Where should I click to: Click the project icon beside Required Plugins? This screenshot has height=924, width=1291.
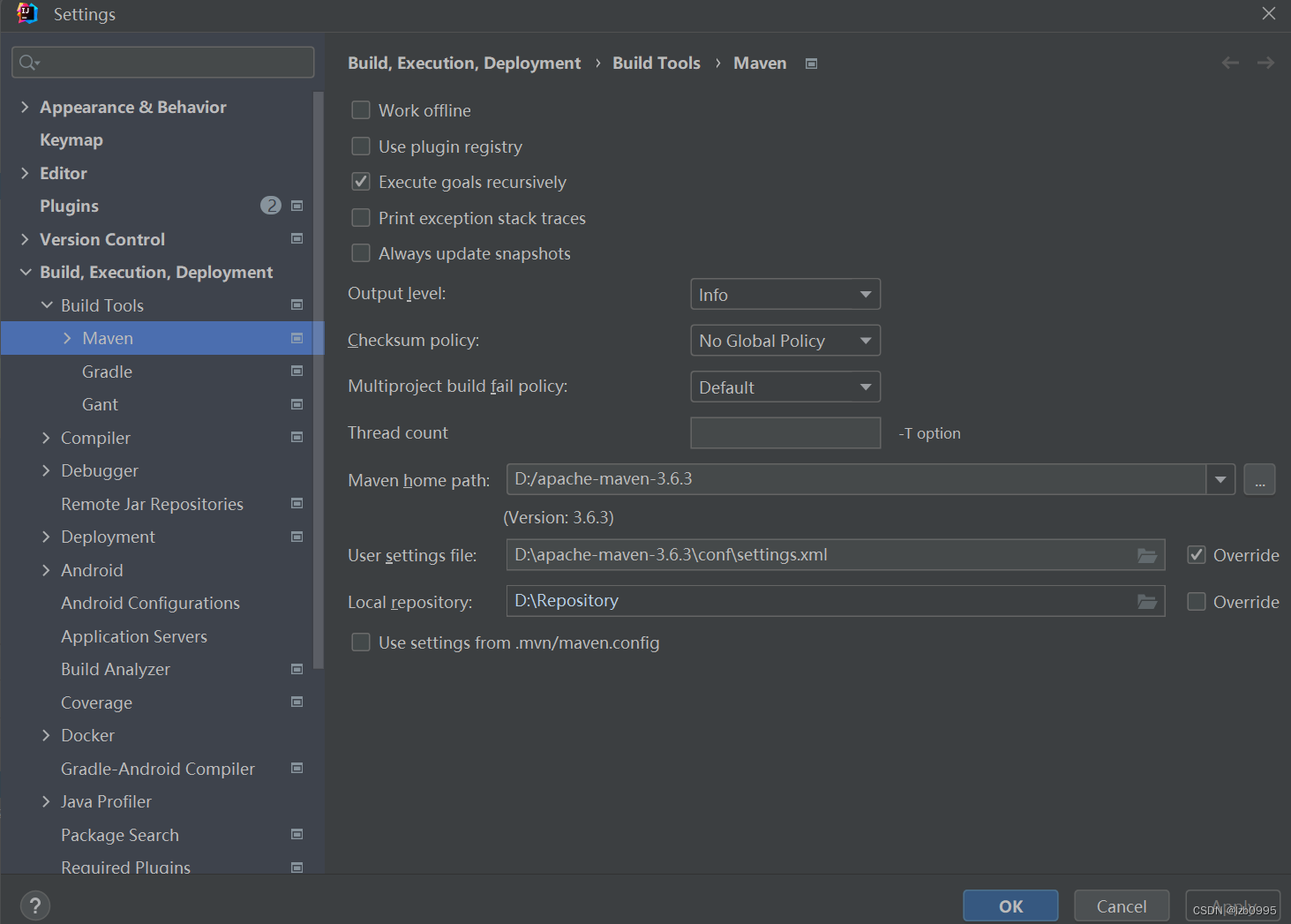pos(297,868)
